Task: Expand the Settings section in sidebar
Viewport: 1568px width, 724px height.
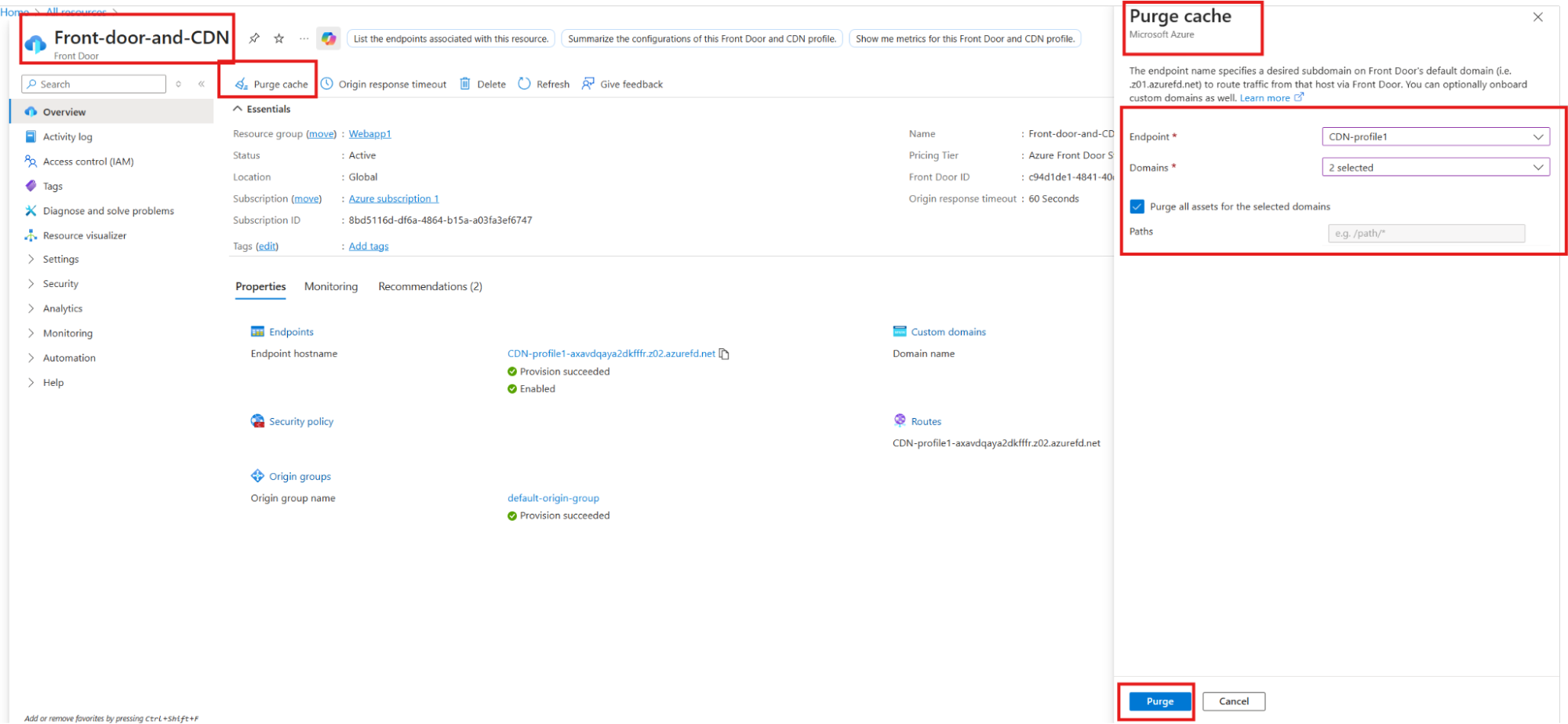Action: pos(60,260)
